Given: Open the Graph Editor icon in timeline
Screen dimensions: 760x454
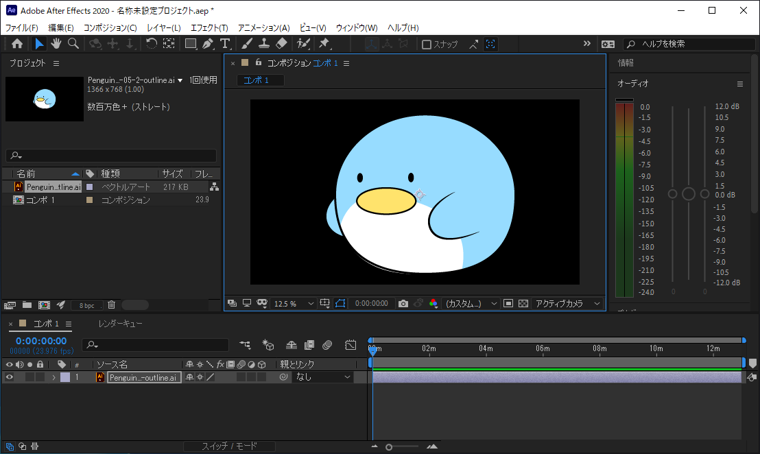Looking at the screenshot, I should [x=350, y=345].
